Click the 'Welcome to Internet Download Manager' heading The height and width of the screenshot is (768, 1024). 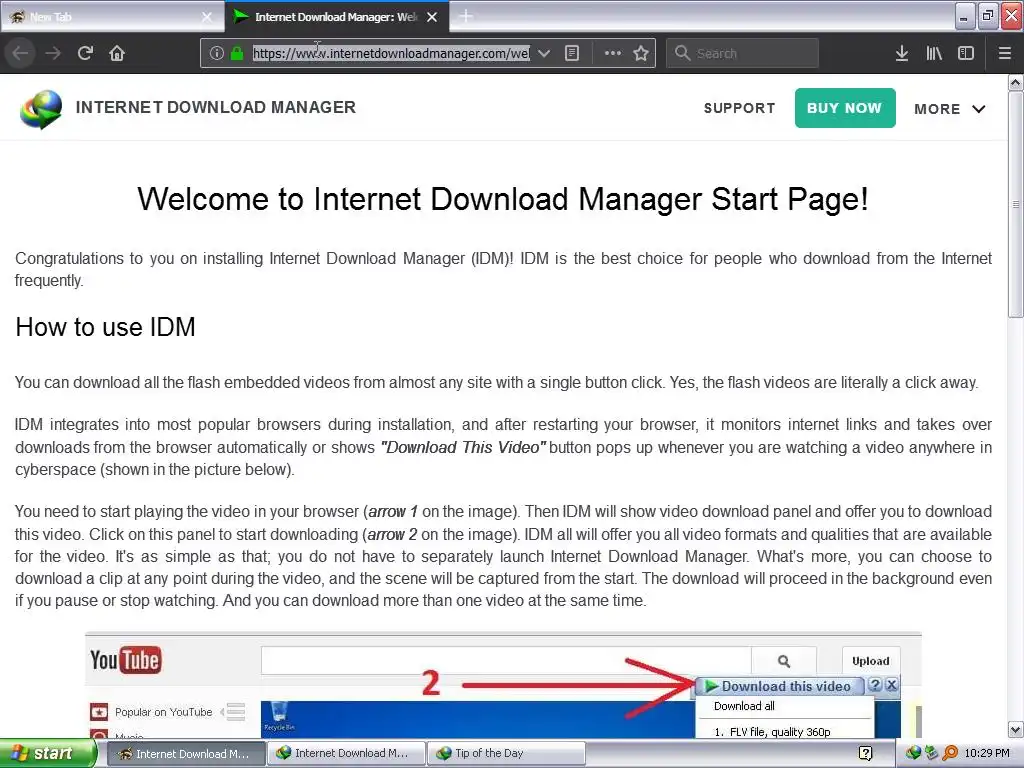[503, 199]
